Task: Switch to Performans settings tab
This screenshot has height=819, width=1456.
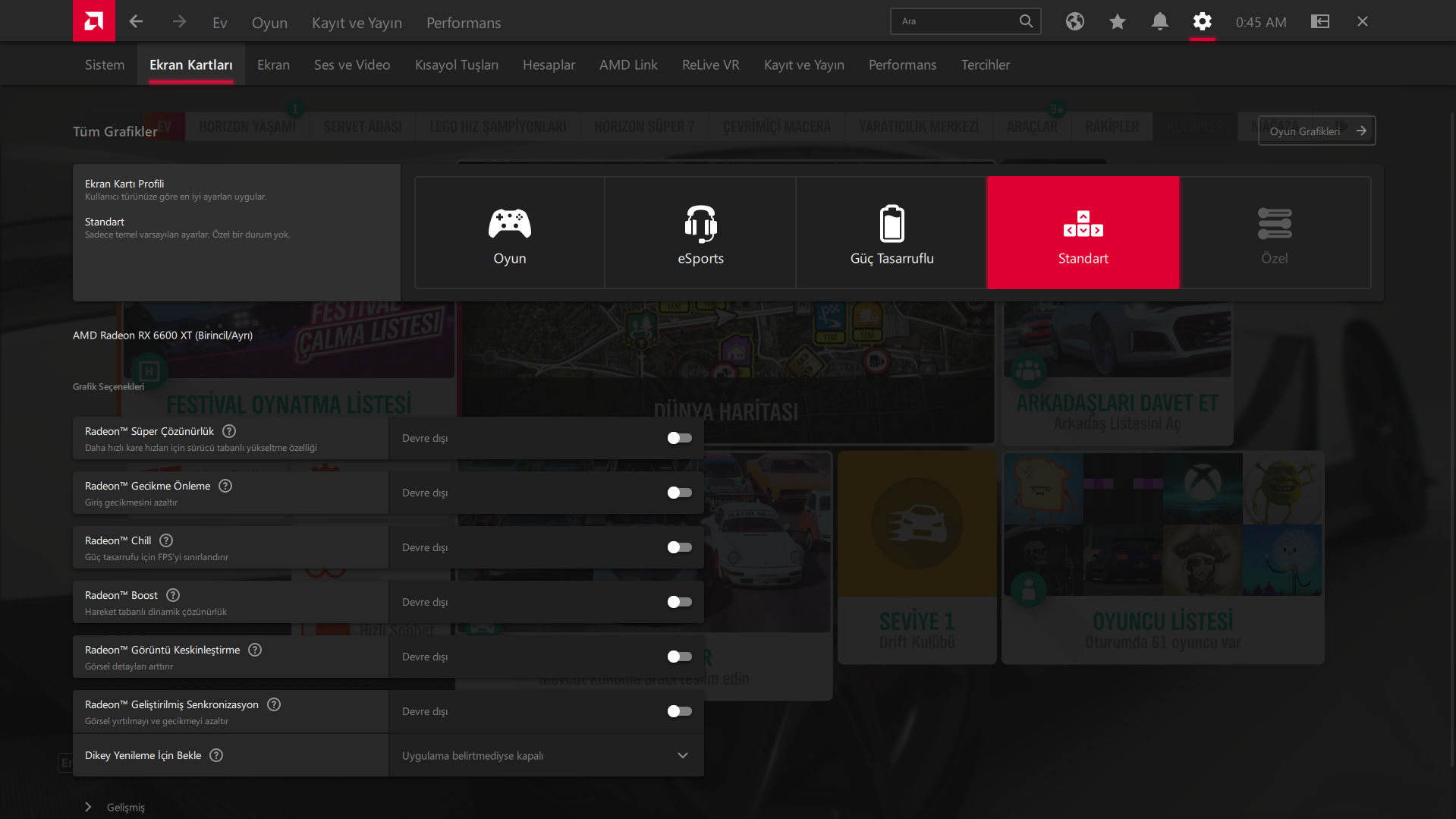Action: pyautogui.click(x=902, y=65)
